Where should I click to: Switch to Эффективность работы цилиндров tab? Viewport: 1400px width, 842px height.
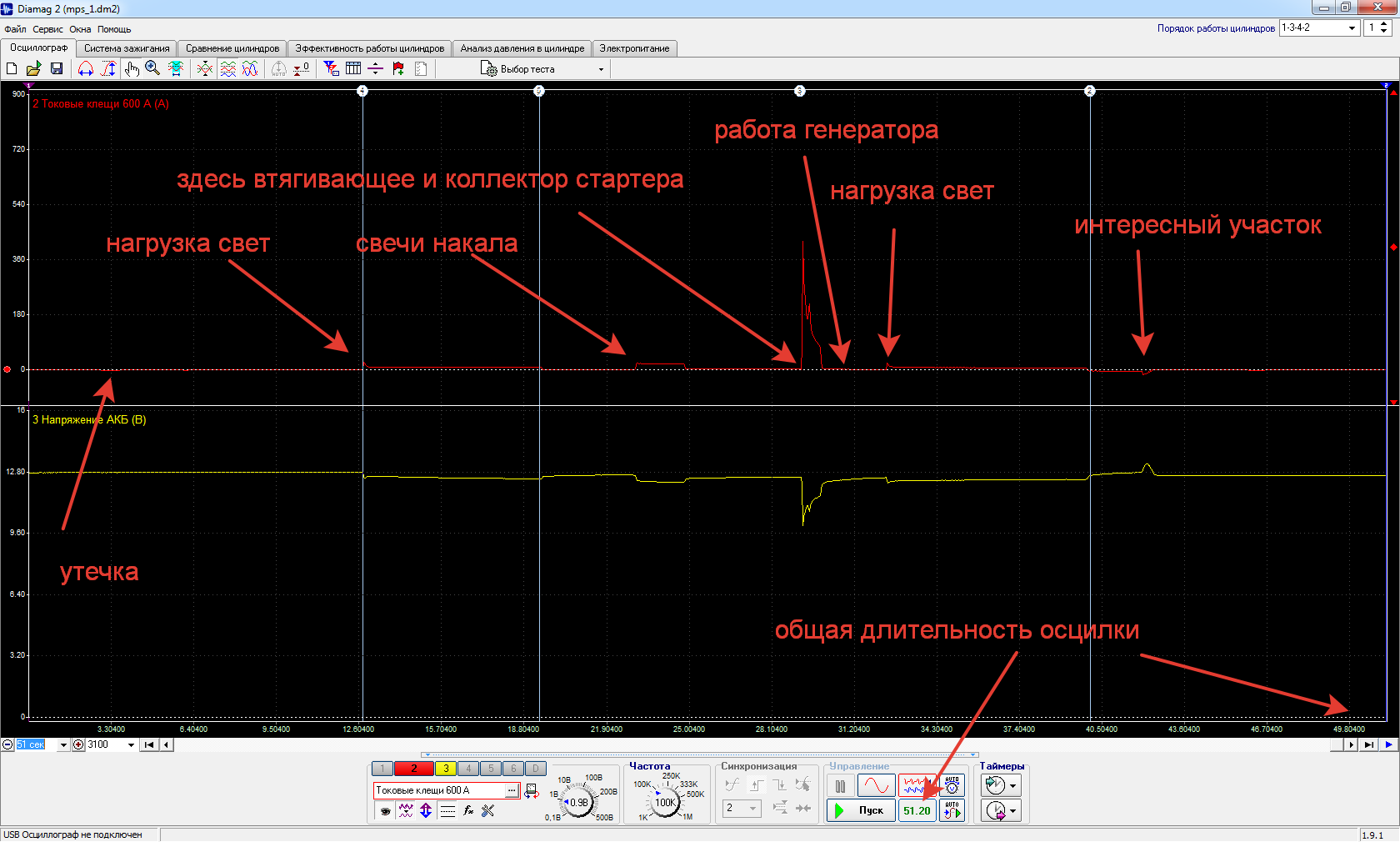pos(370,48)
